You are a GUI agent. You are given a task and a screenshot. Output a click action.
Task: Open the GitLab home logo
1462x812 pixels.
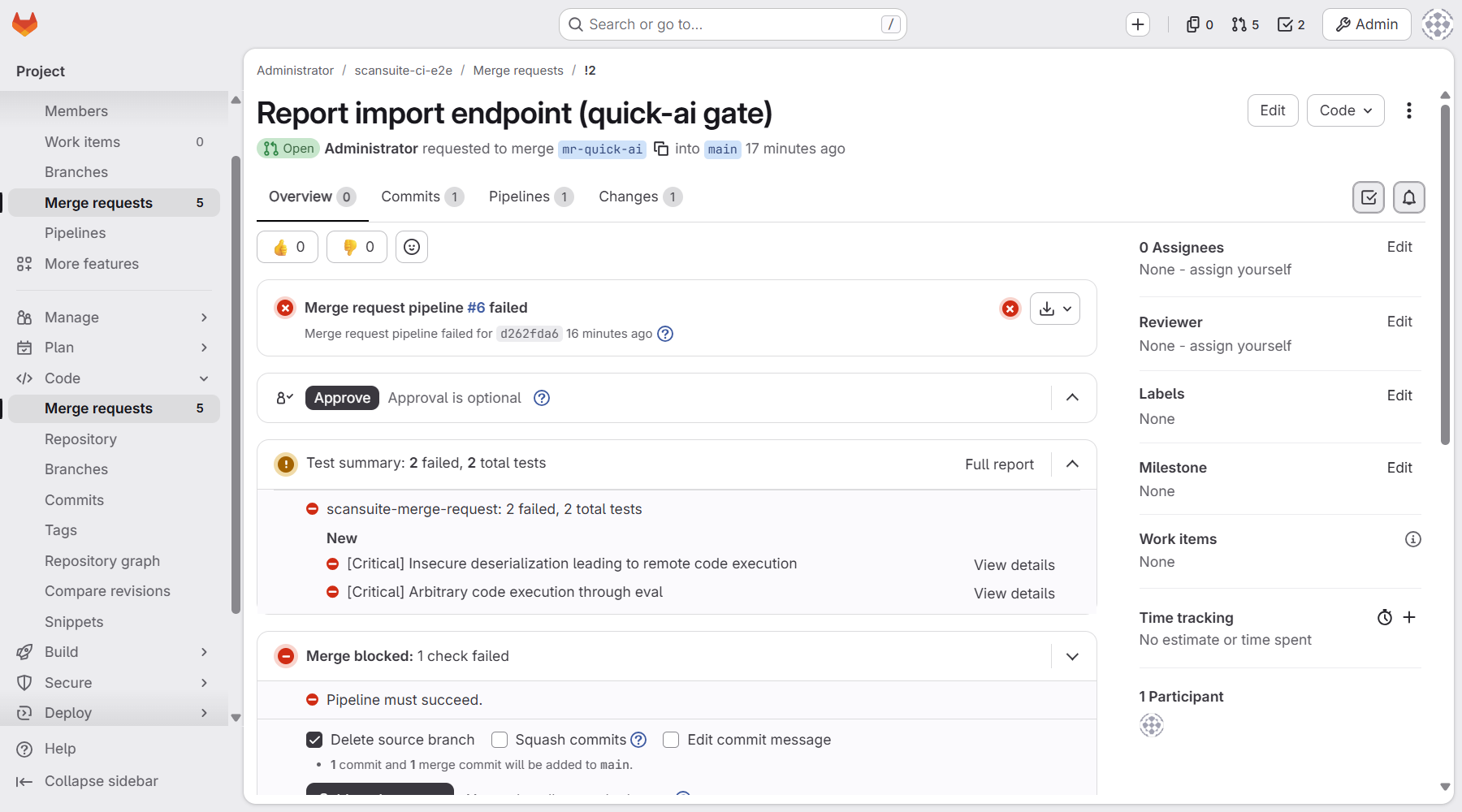25,24
